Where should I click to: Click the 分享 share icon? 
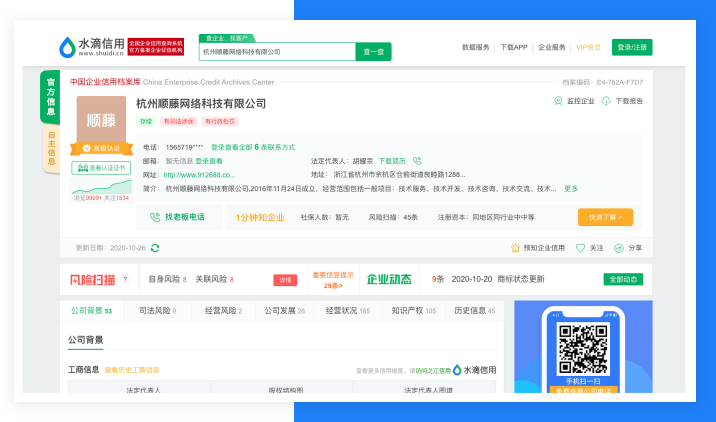click(619, 248)
